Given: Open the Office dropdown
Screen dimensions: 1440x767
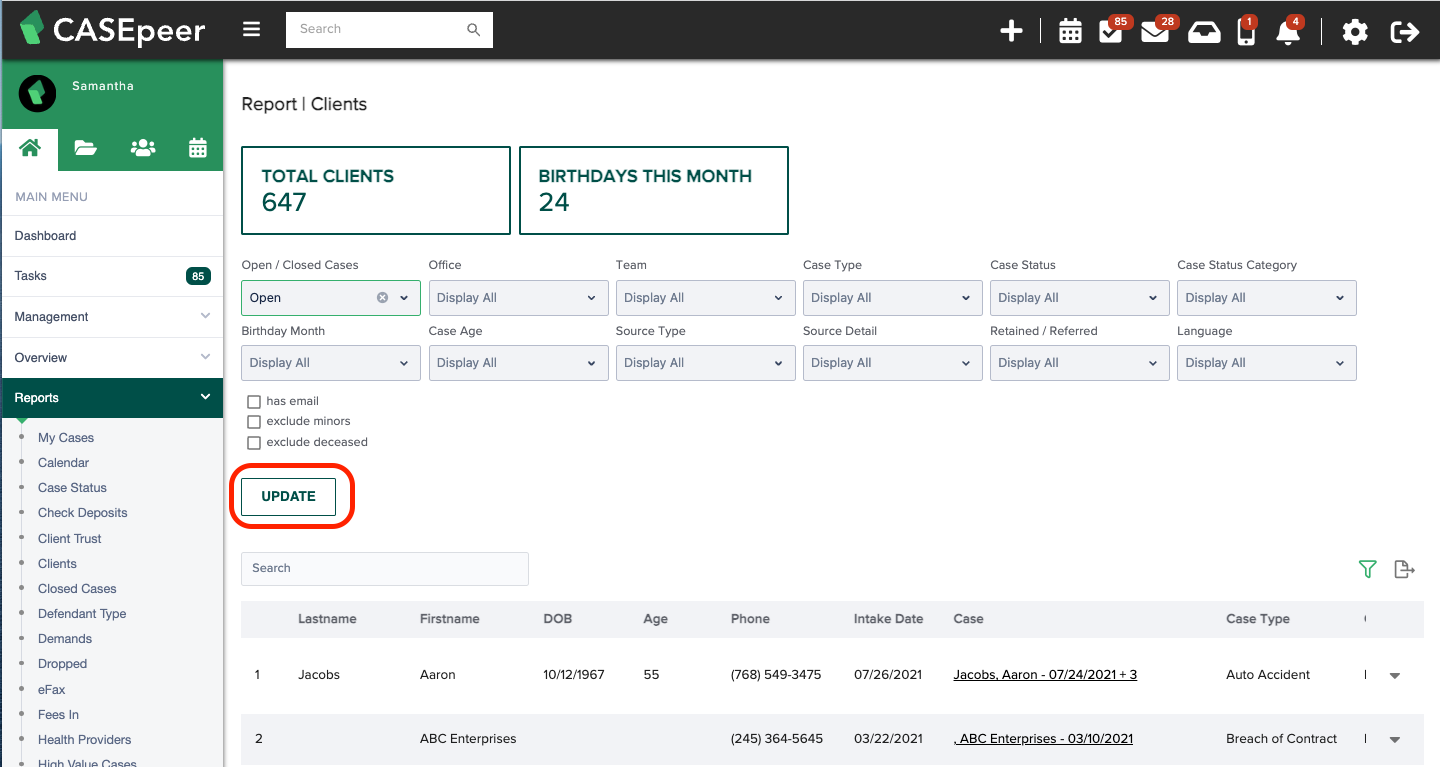Looking at the screenshot, I should (x=518, y=298).
